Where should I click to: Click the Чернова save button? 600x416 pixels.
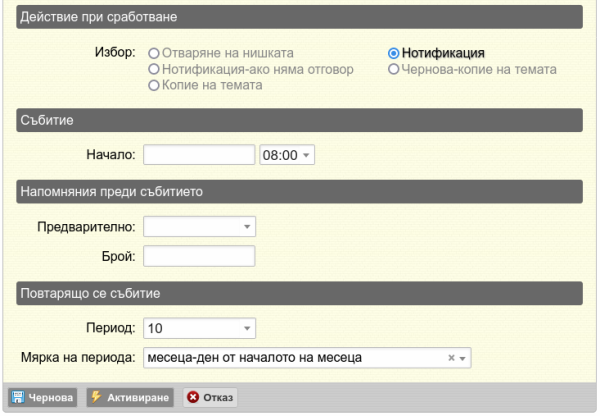42,397
